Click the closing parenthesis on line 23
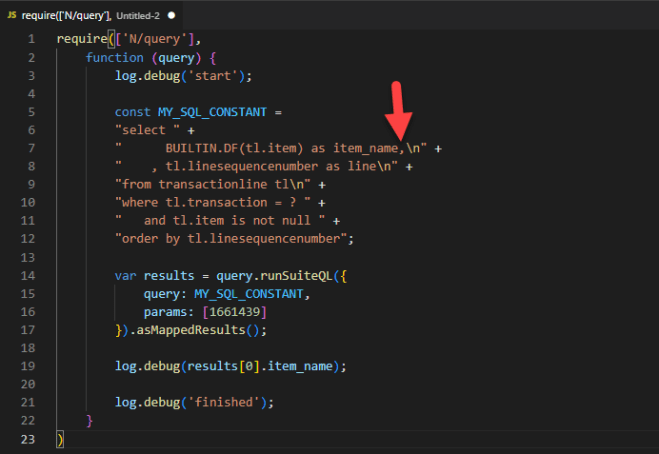This screenshot has width=659, height=454. pos(60,439)
